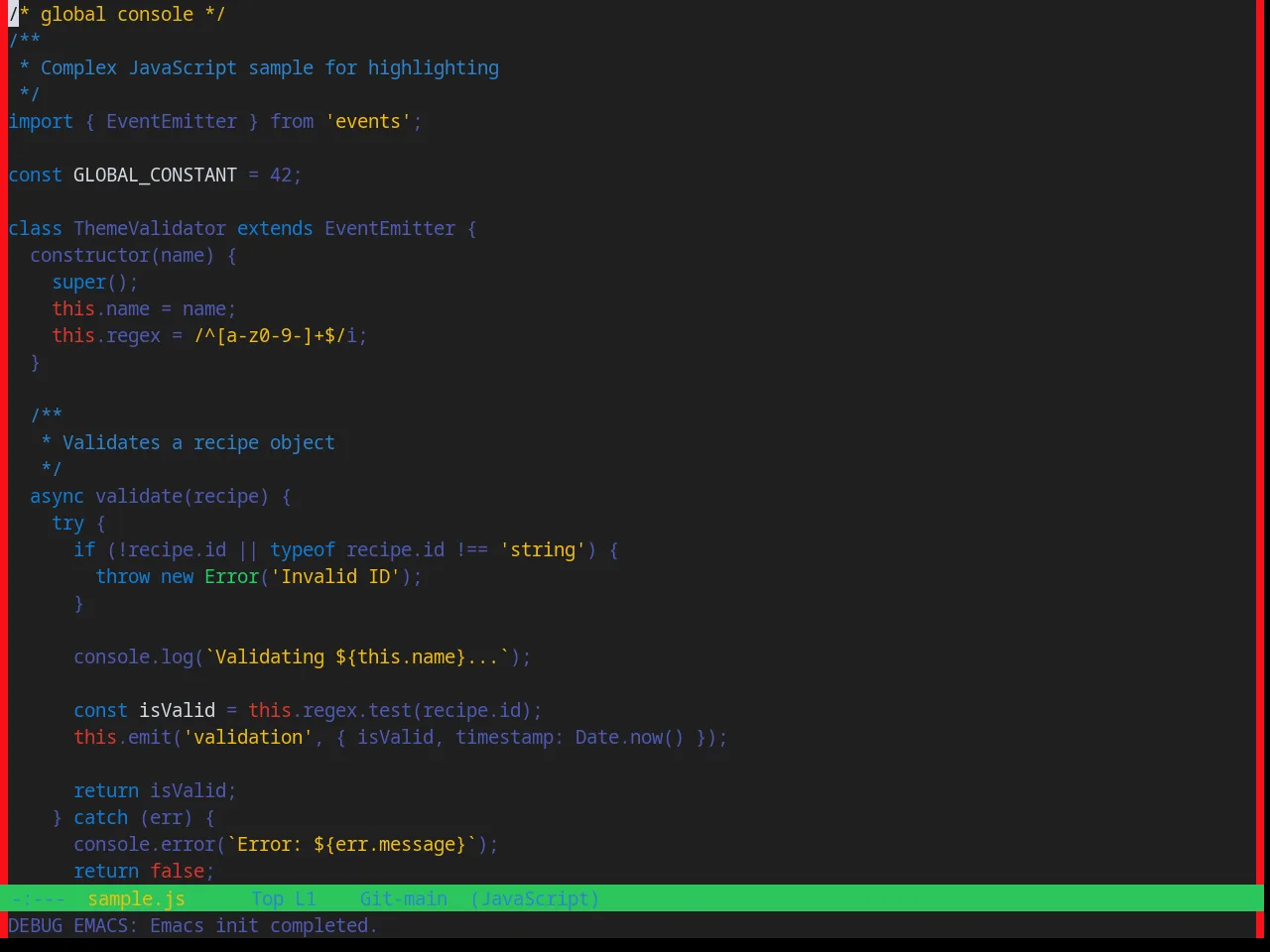Click the 'ThemeValidator' class name
1270x952 pixels.
point(150,228)
